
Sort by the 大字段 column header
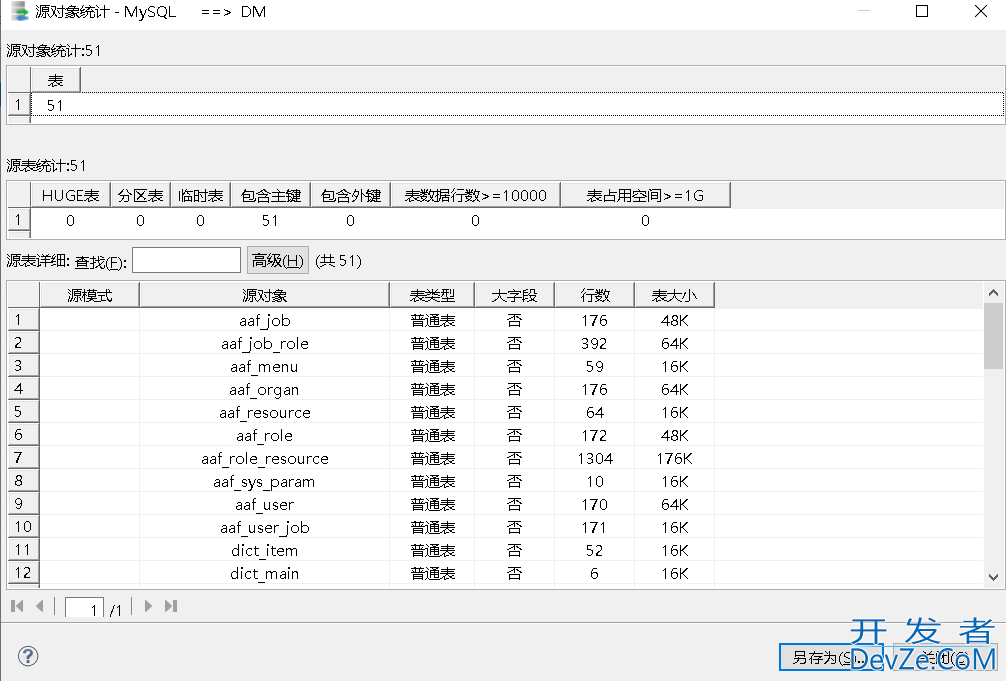pyautogui.click(x=515, y=295)
